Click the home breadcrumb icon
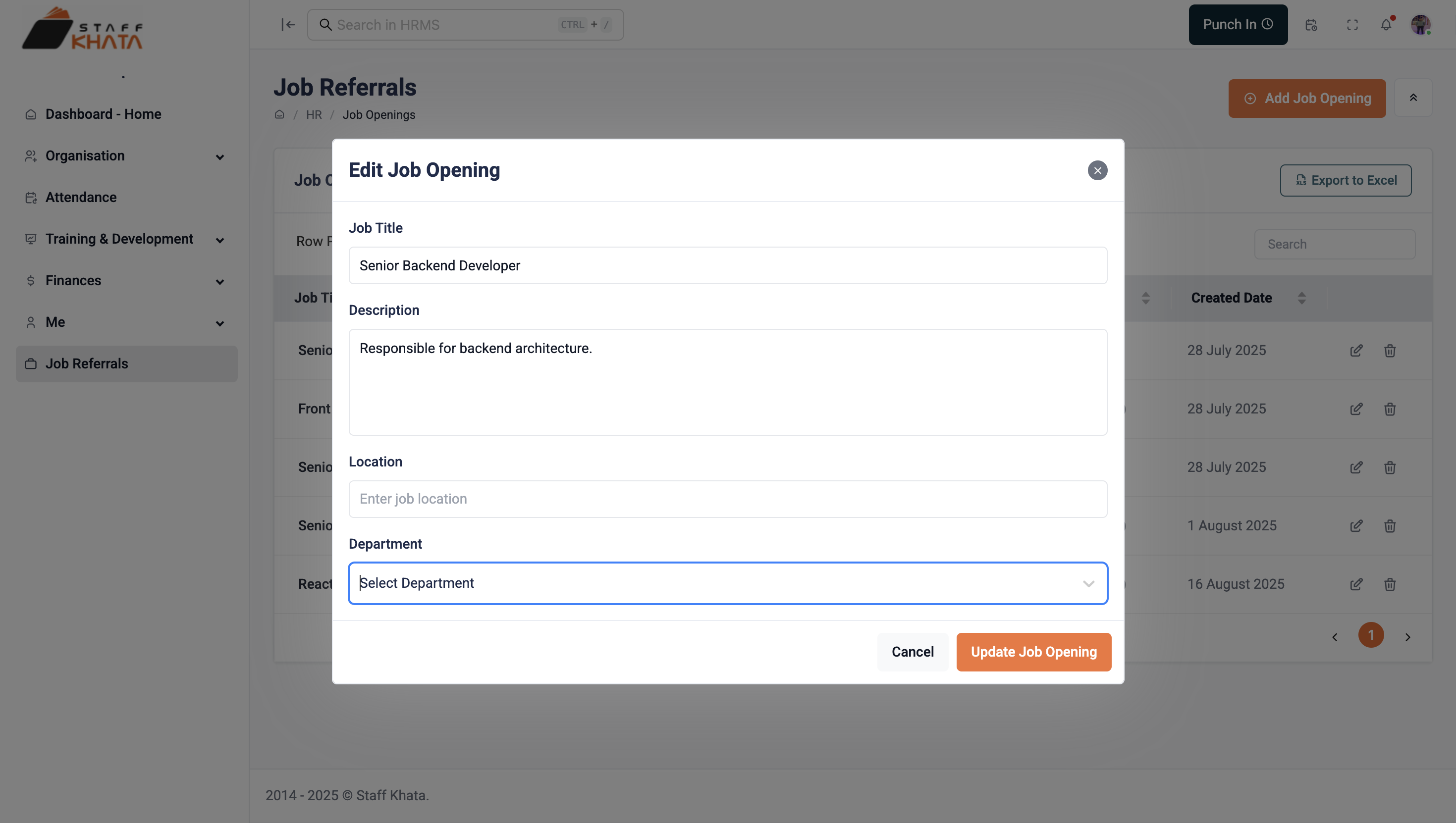 [x=279, y=114]
